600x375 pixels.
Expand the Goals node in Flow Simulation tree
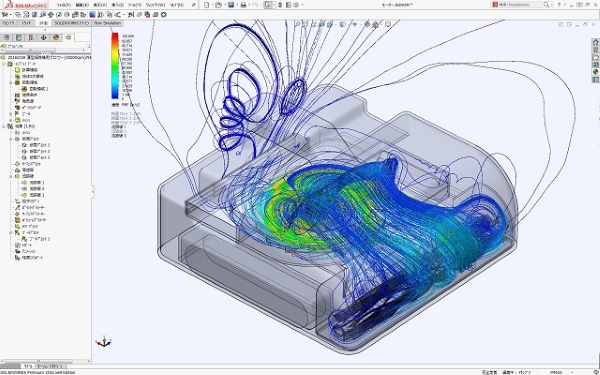point(11,114)
